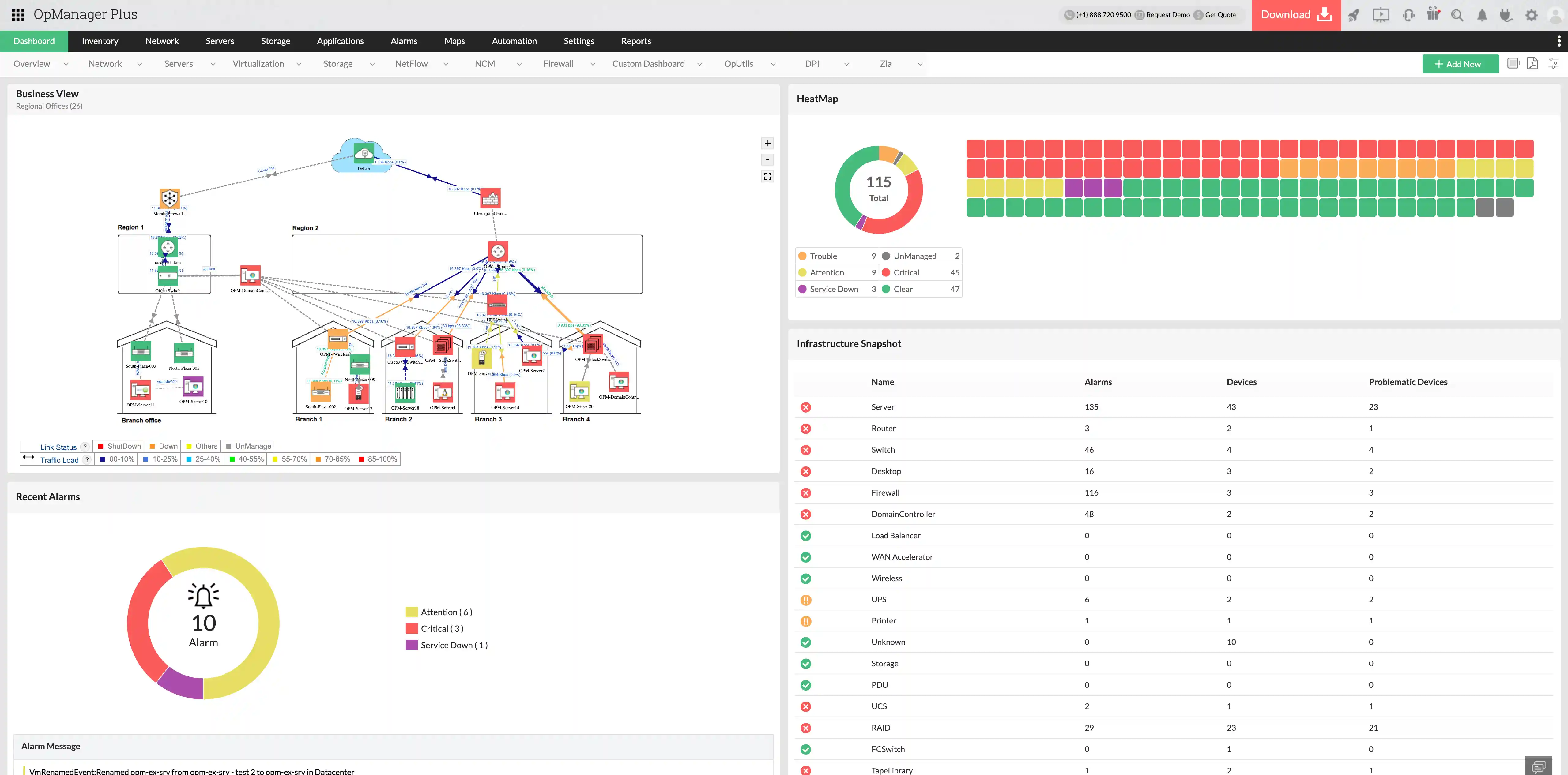The width and height of the screenshot is (1568, 775).
Task: Open the chat widget icon at bottom right
Action: [1539, 766]
